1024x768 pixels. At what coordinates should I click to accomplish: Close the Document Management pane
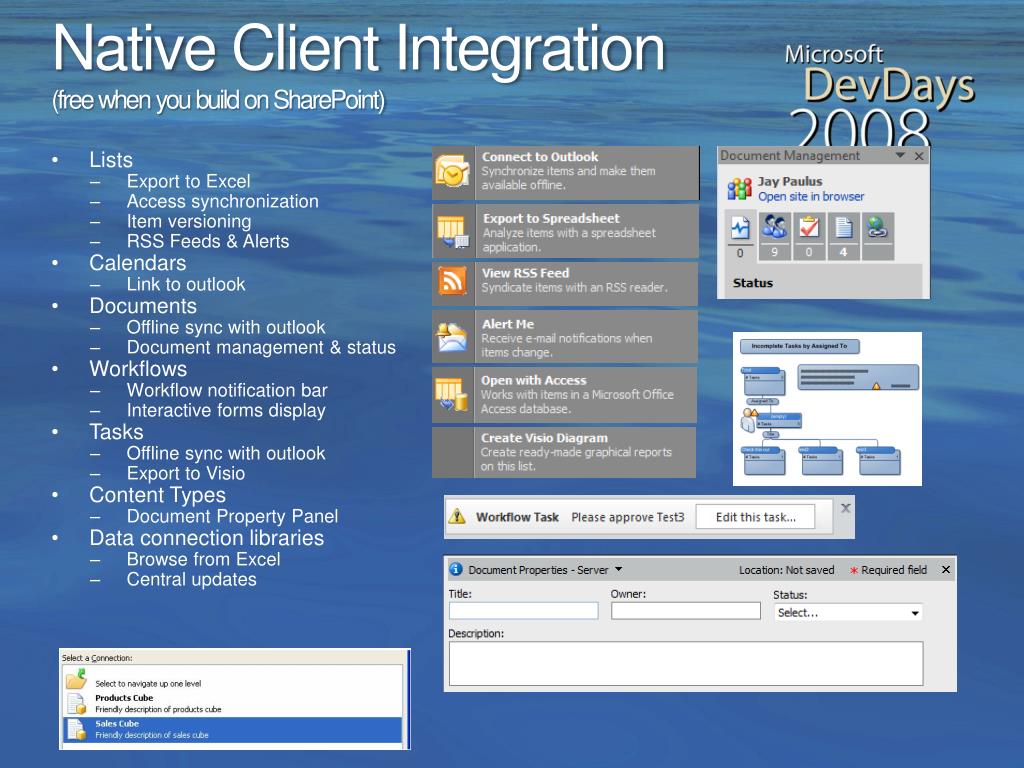[919, 156]
